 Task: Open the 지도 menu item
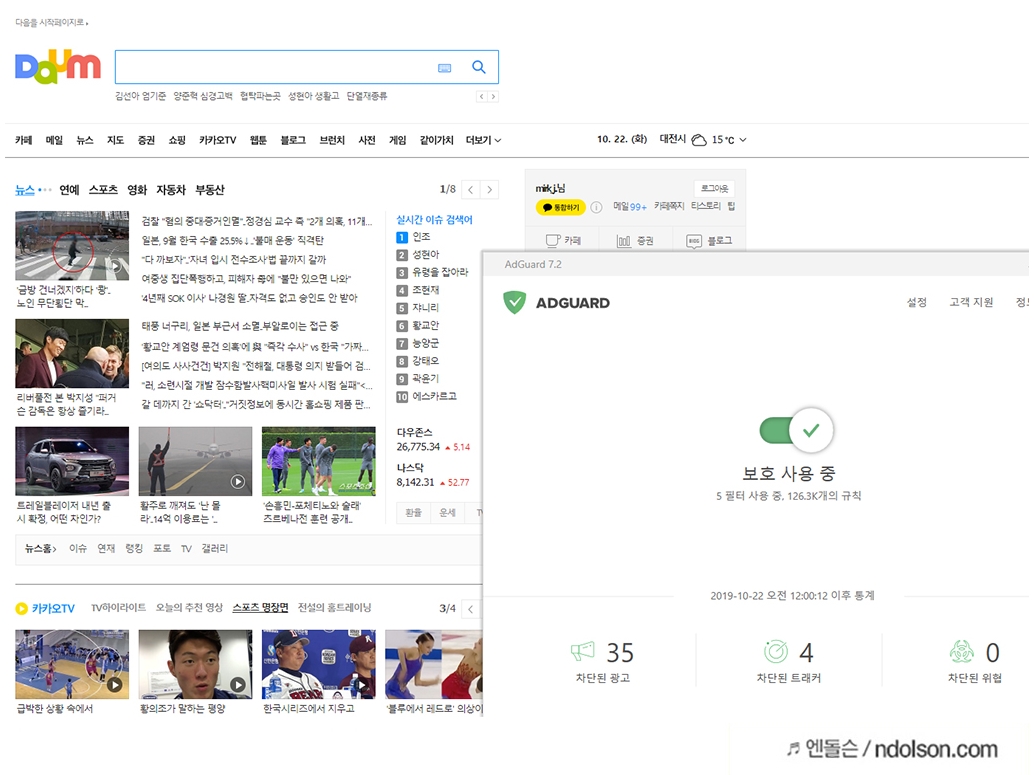(x=115, y=140)
